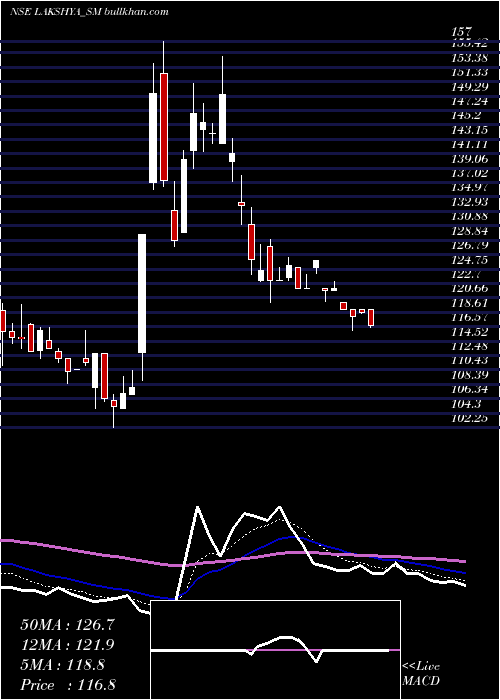Click the MACD inset chart panel
The height and width of the screenshot is (700, 500).
[275, 650]
